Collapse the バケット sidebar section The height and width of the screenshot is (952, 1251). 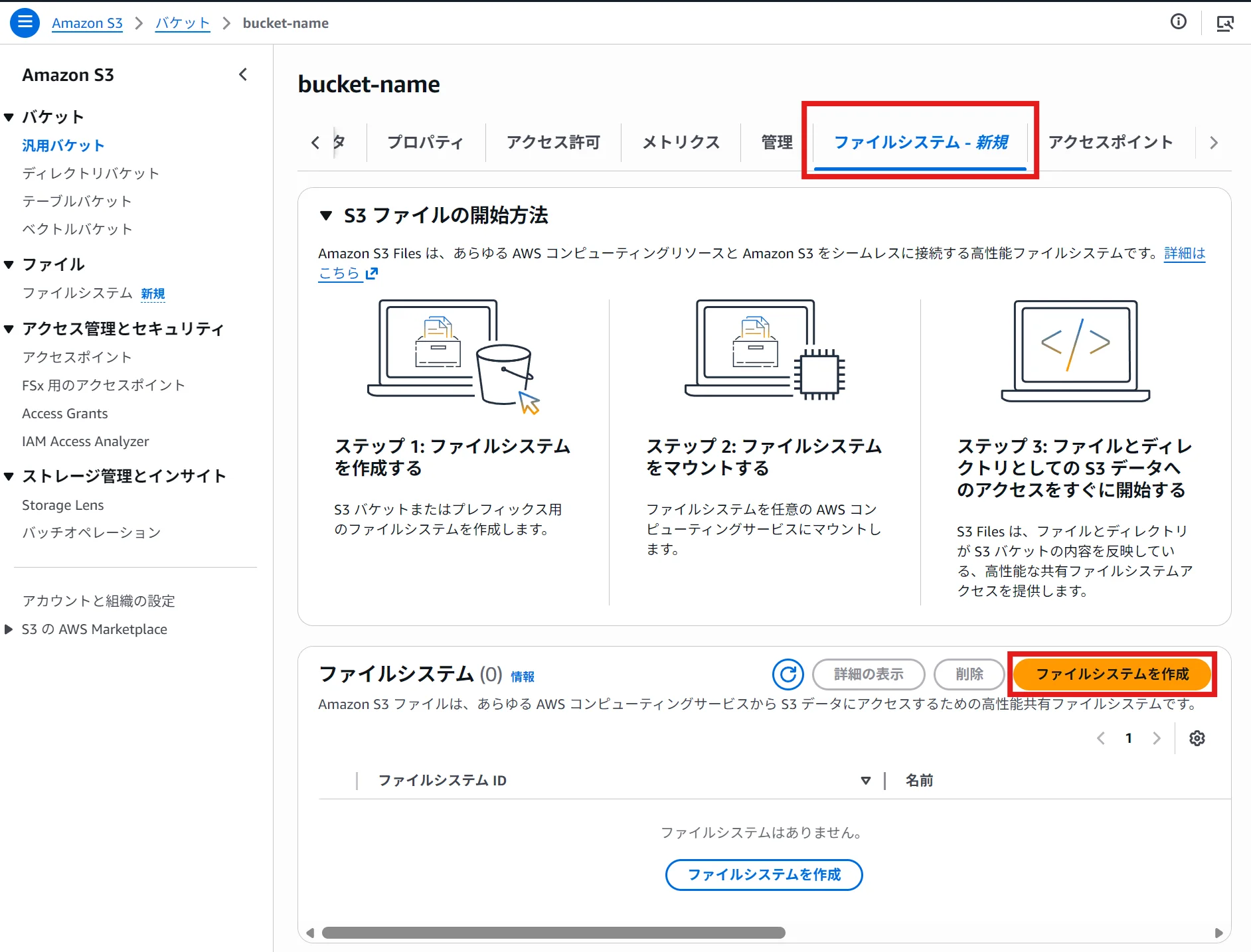click(9, 116)
